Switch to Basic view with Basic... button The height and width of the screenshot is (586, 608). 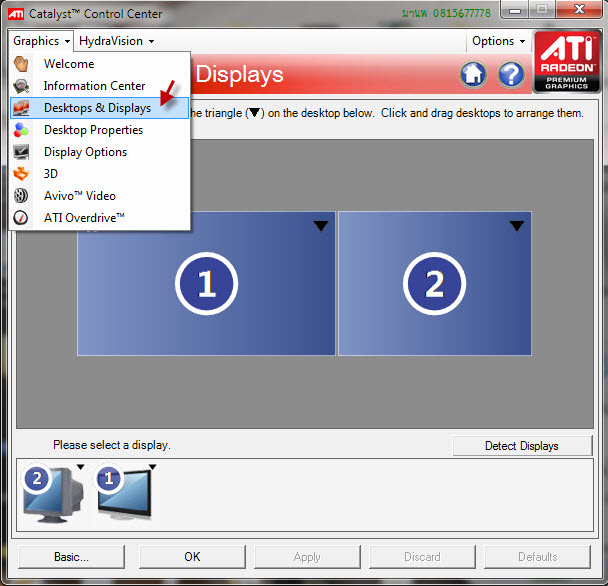tap(71, 557)
